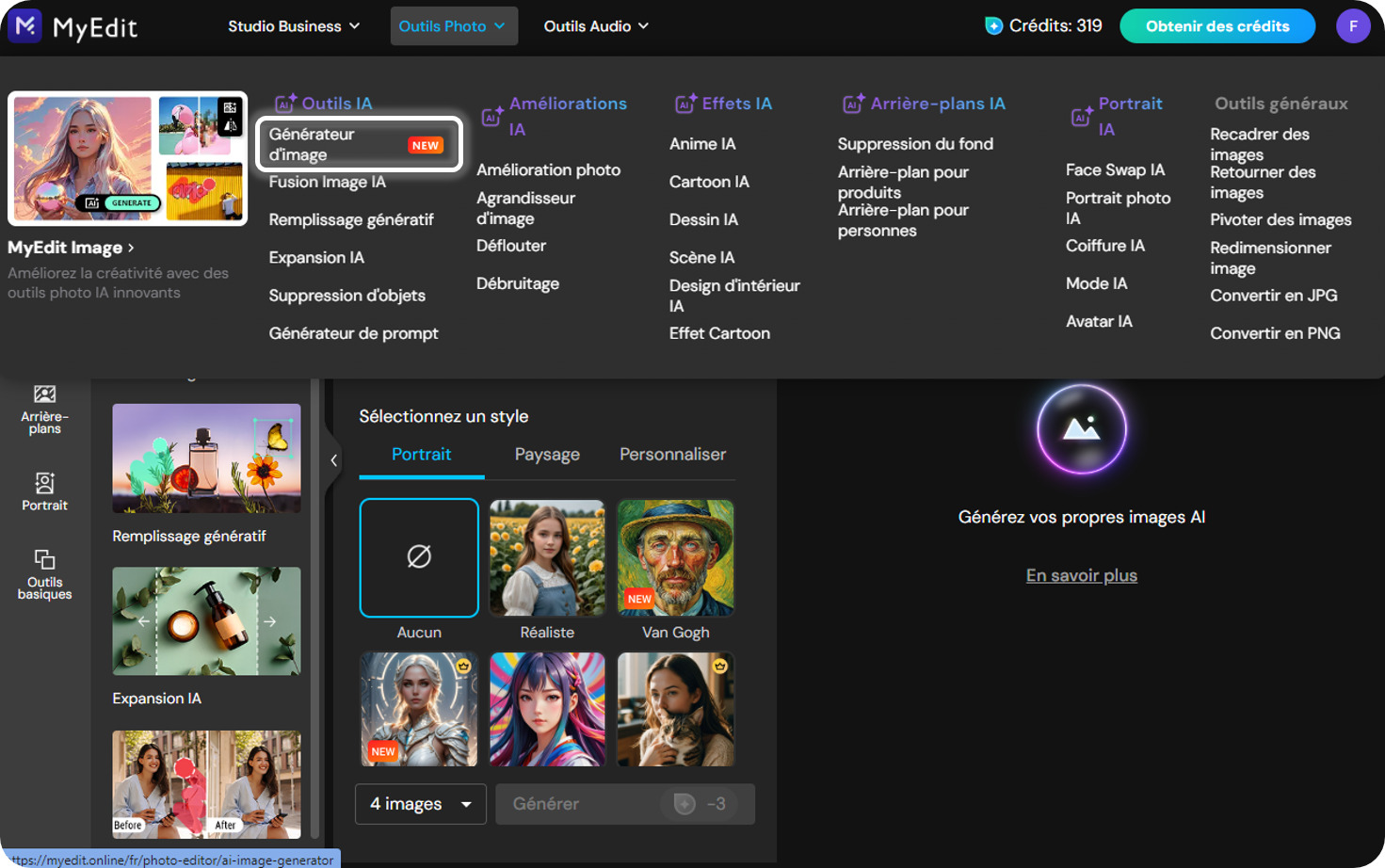Select the Déflouter tool
The height and width of the screenshot is (868, 1385).
point(511,246)
